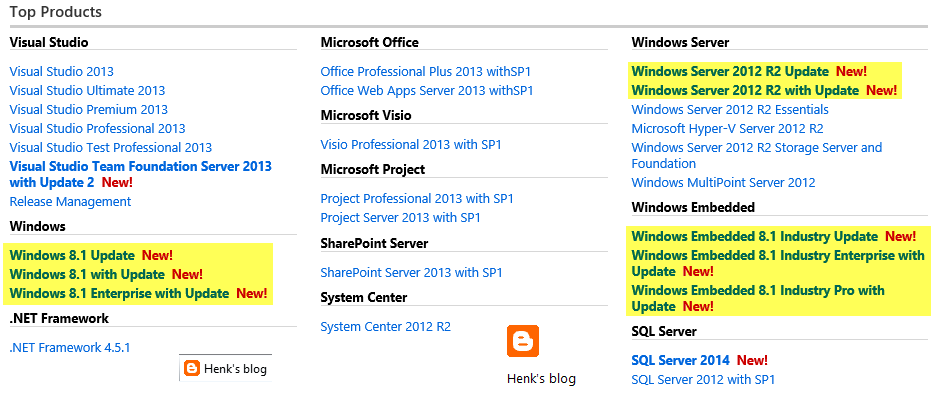Click the .NET Framework section heading
The image size is (948, 405).
pyautogui.click(x=59, y=319)
